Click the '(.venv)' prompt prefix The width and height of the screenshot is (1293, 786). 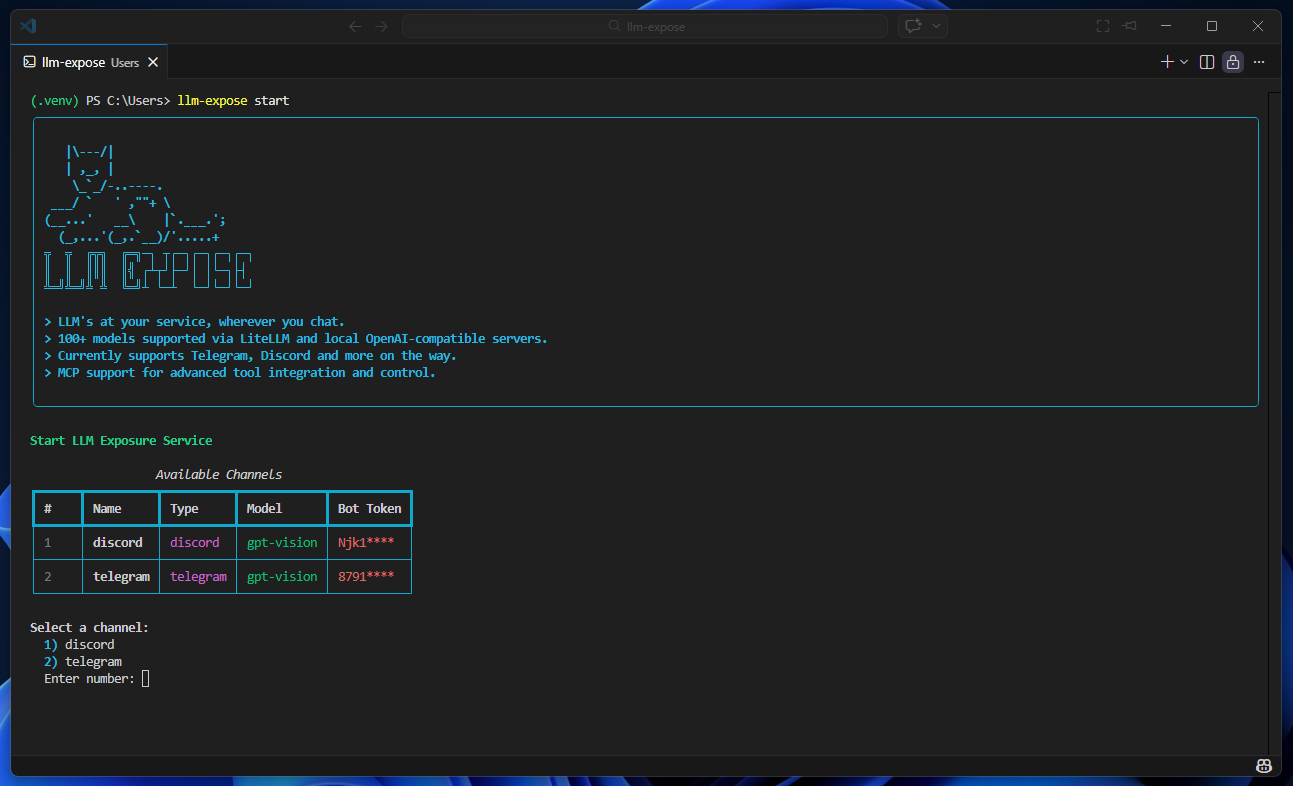(55, 100)
